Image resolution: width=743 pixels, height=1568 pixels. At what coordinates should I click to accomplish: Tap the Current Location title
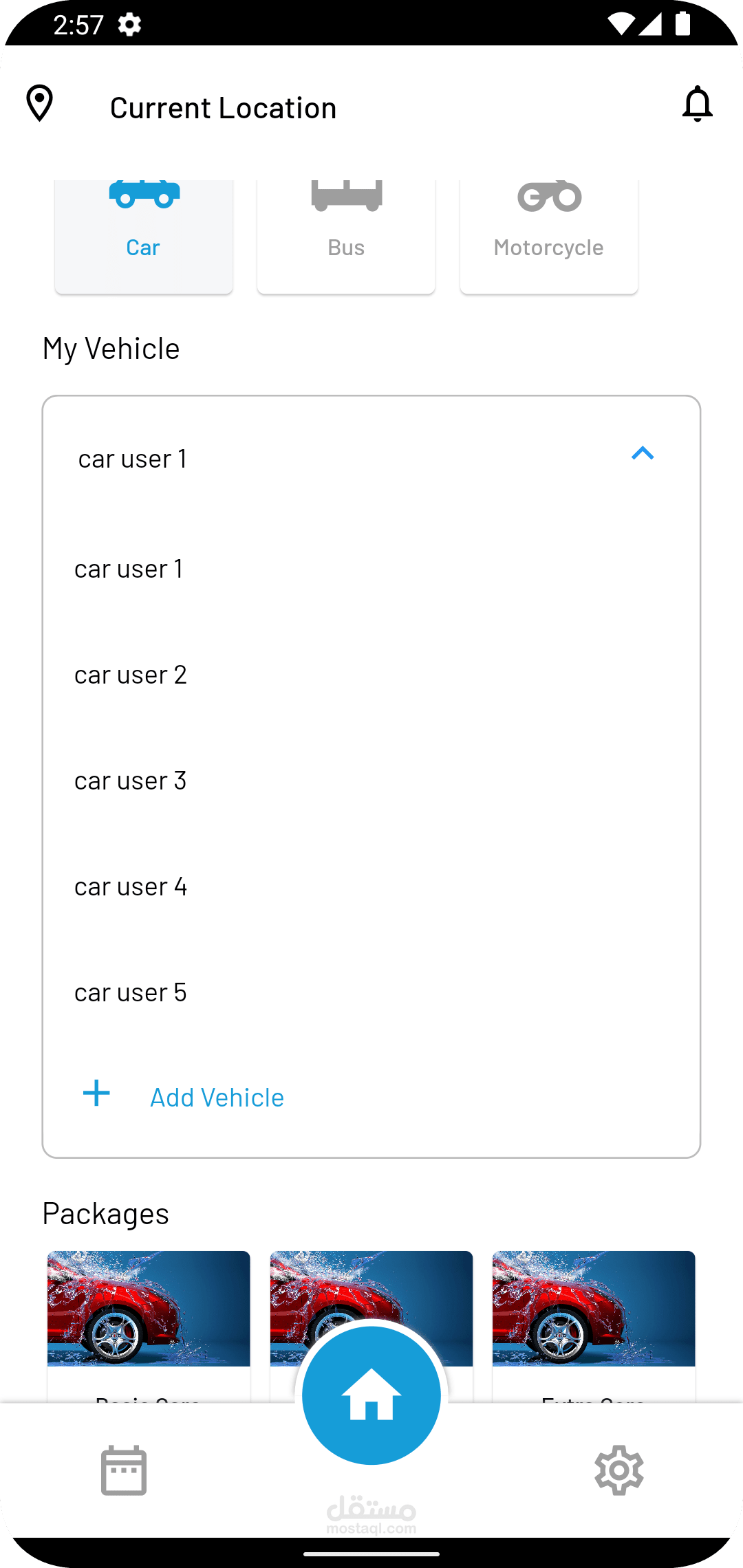click(223, 108)
